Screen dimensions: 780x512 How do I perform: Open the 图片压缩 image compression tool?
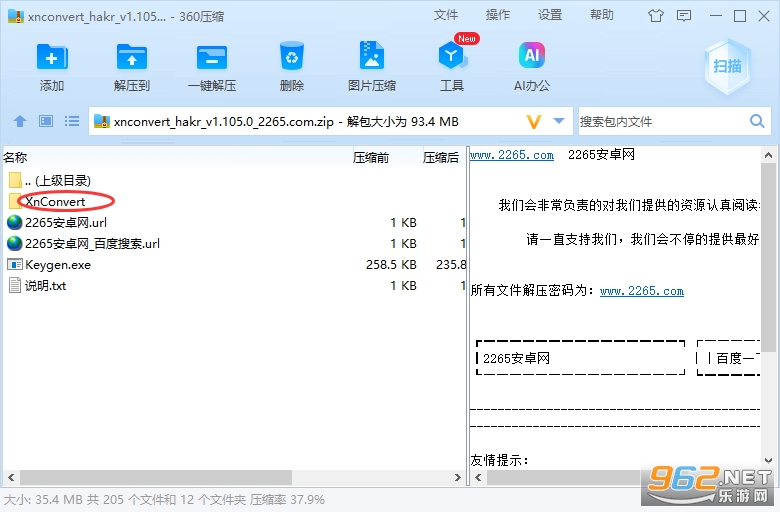(x=372, y=56)
